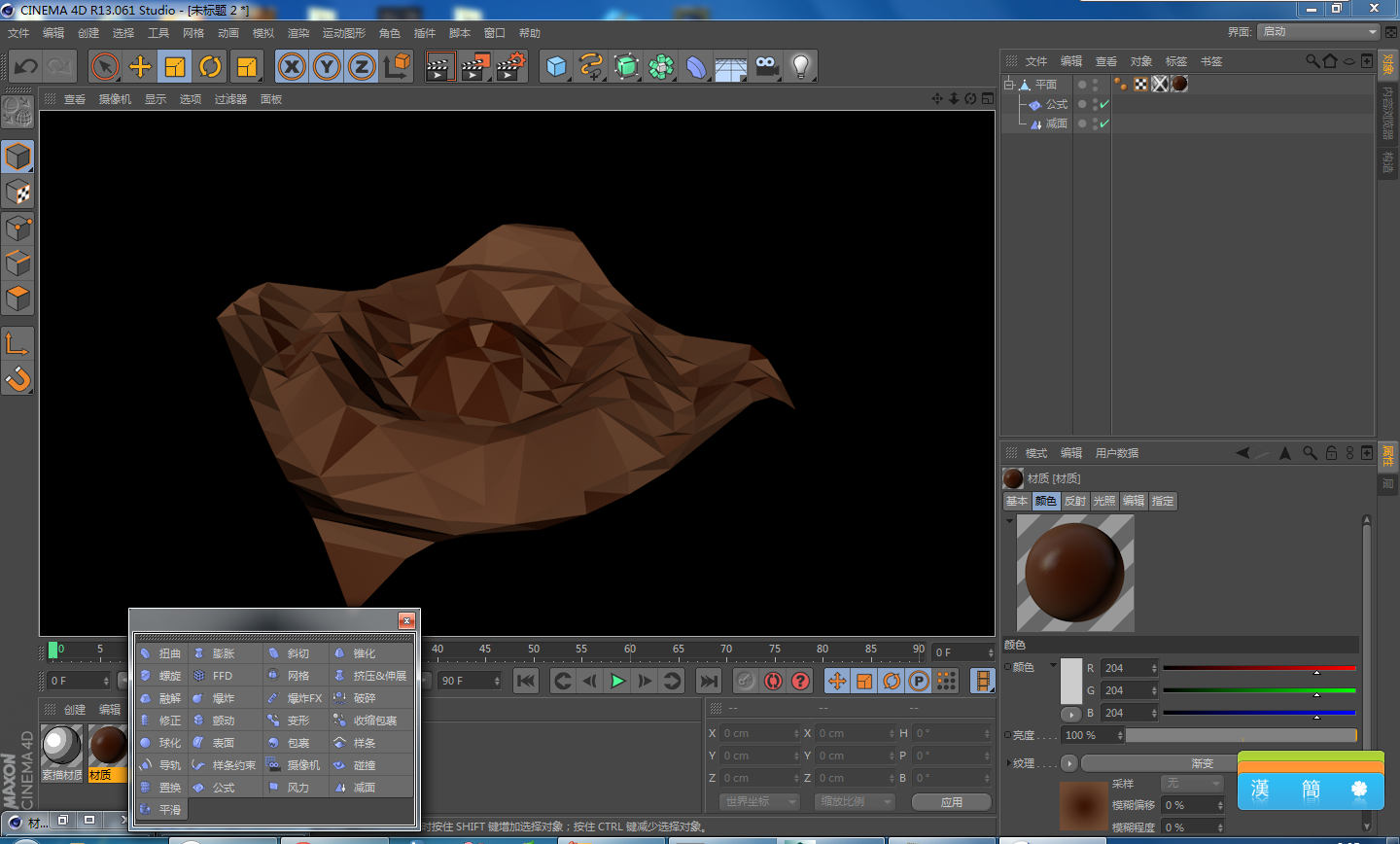Toggle X axis lock
This screenshot has width=1400, height=844.
coord(292,66)
